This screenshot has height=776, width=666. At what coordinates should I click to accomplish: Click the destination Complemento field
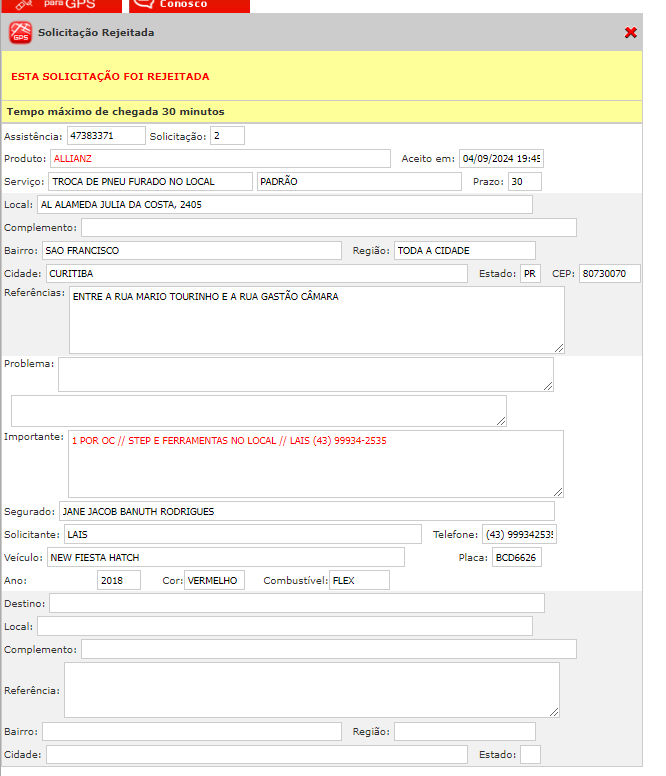point(329,649)
